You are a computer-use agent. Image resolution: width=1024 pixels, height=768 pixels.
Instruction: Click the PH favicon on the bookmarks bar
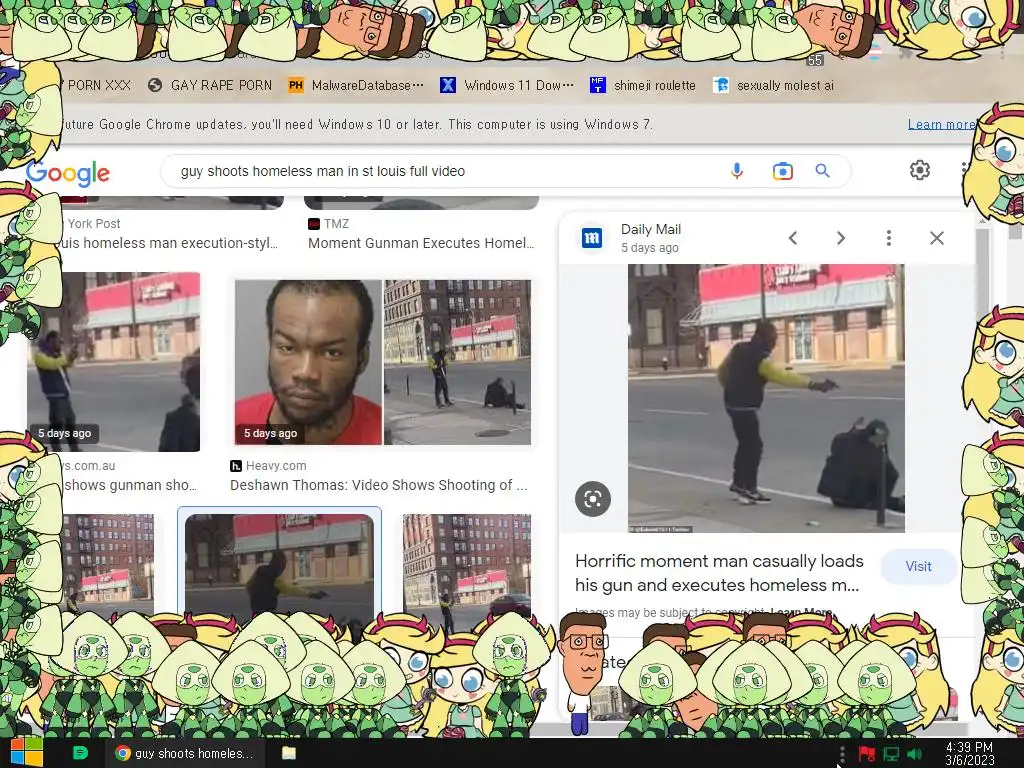coord(296,86)
